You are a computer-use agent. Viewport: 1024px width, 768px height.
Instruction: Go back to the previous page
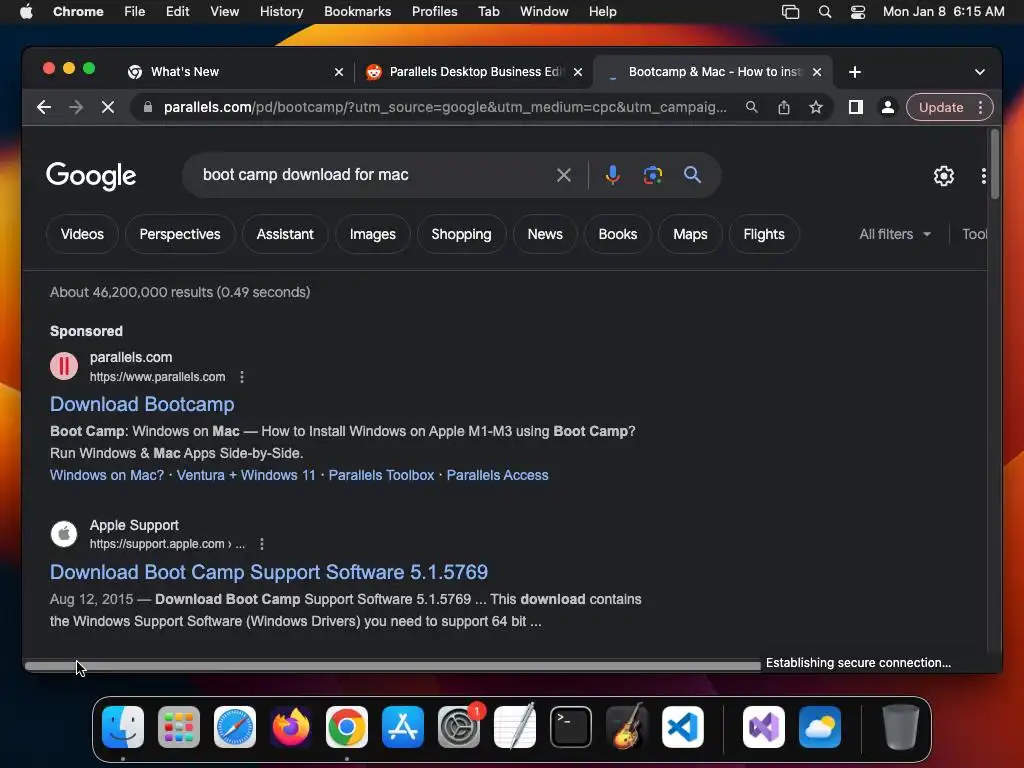44,107
